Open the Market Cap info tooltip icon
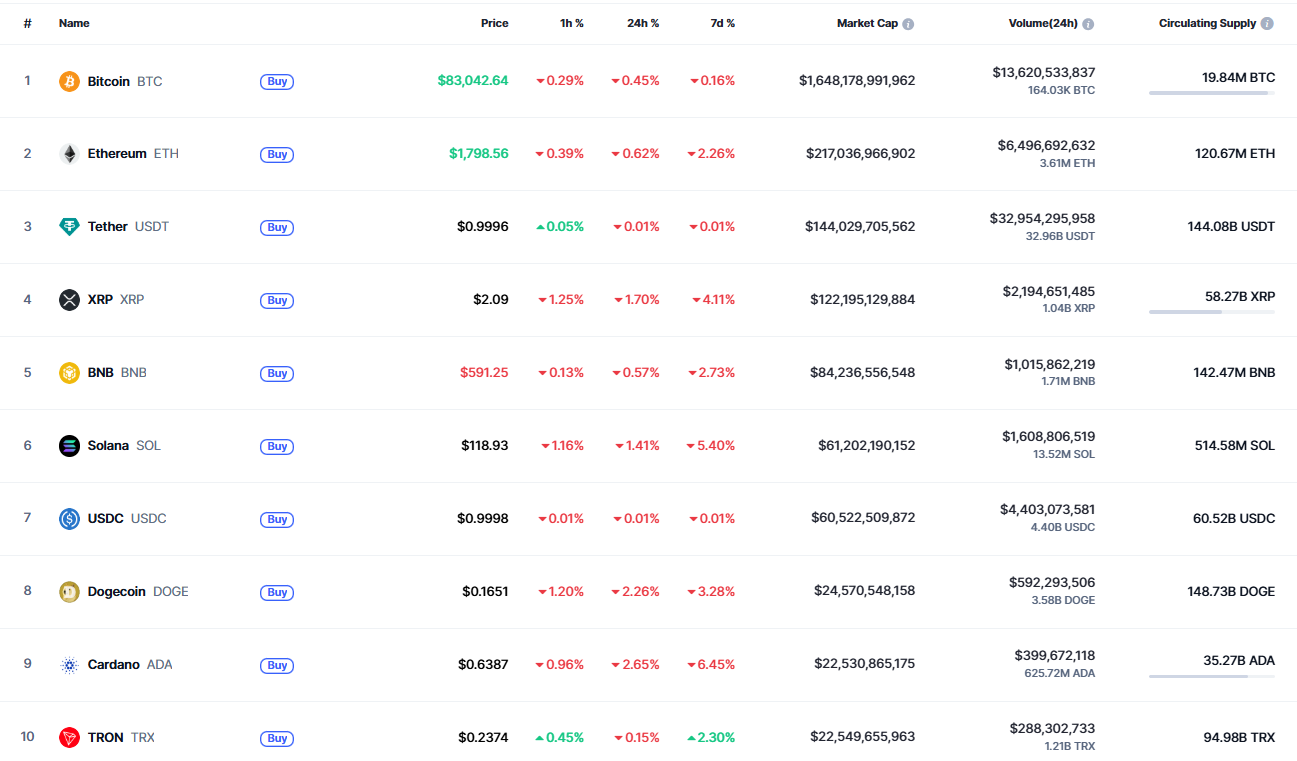1297x761 pixels. point(908,24)
